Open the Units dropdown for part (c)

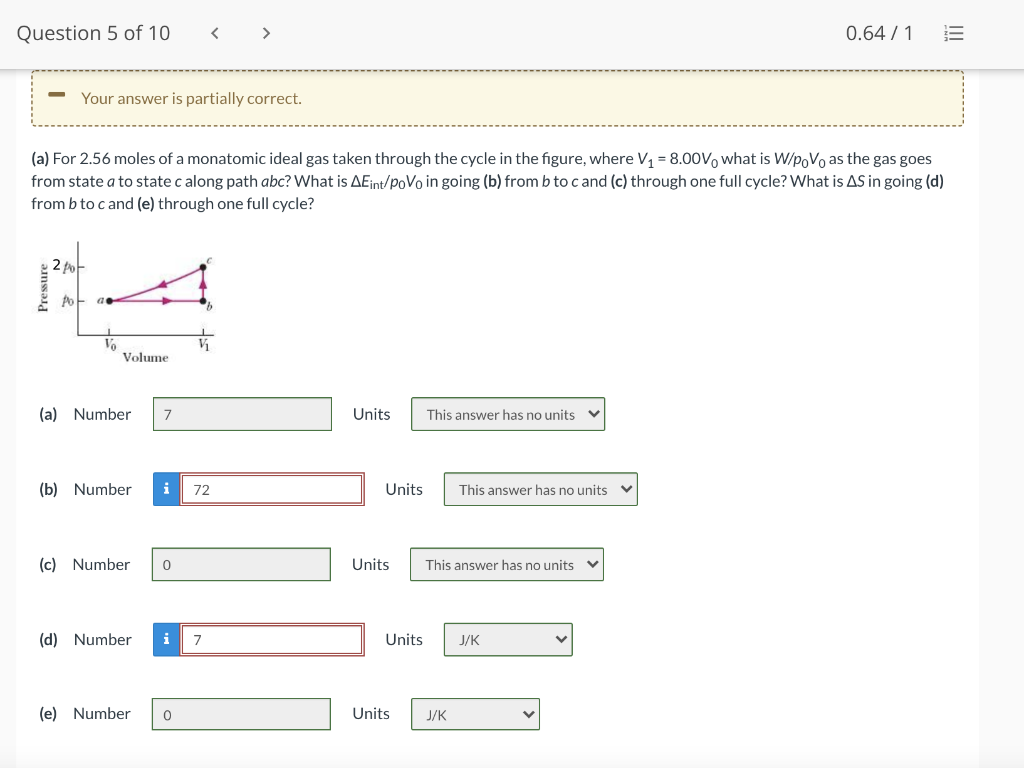(x=506, y=564)
